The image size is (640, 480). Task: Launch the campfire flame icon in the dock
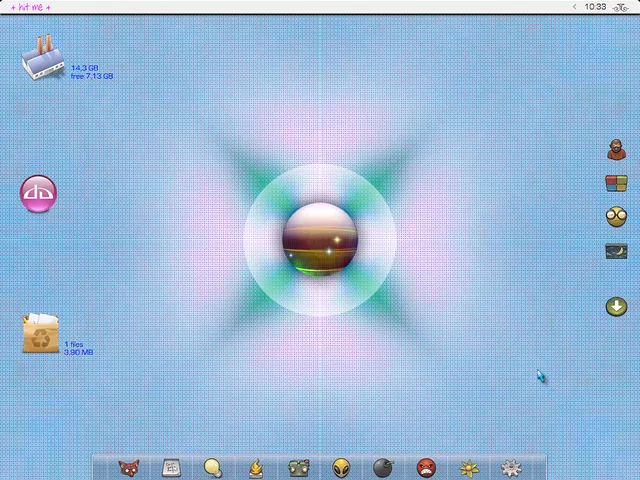tap(256, 467)
